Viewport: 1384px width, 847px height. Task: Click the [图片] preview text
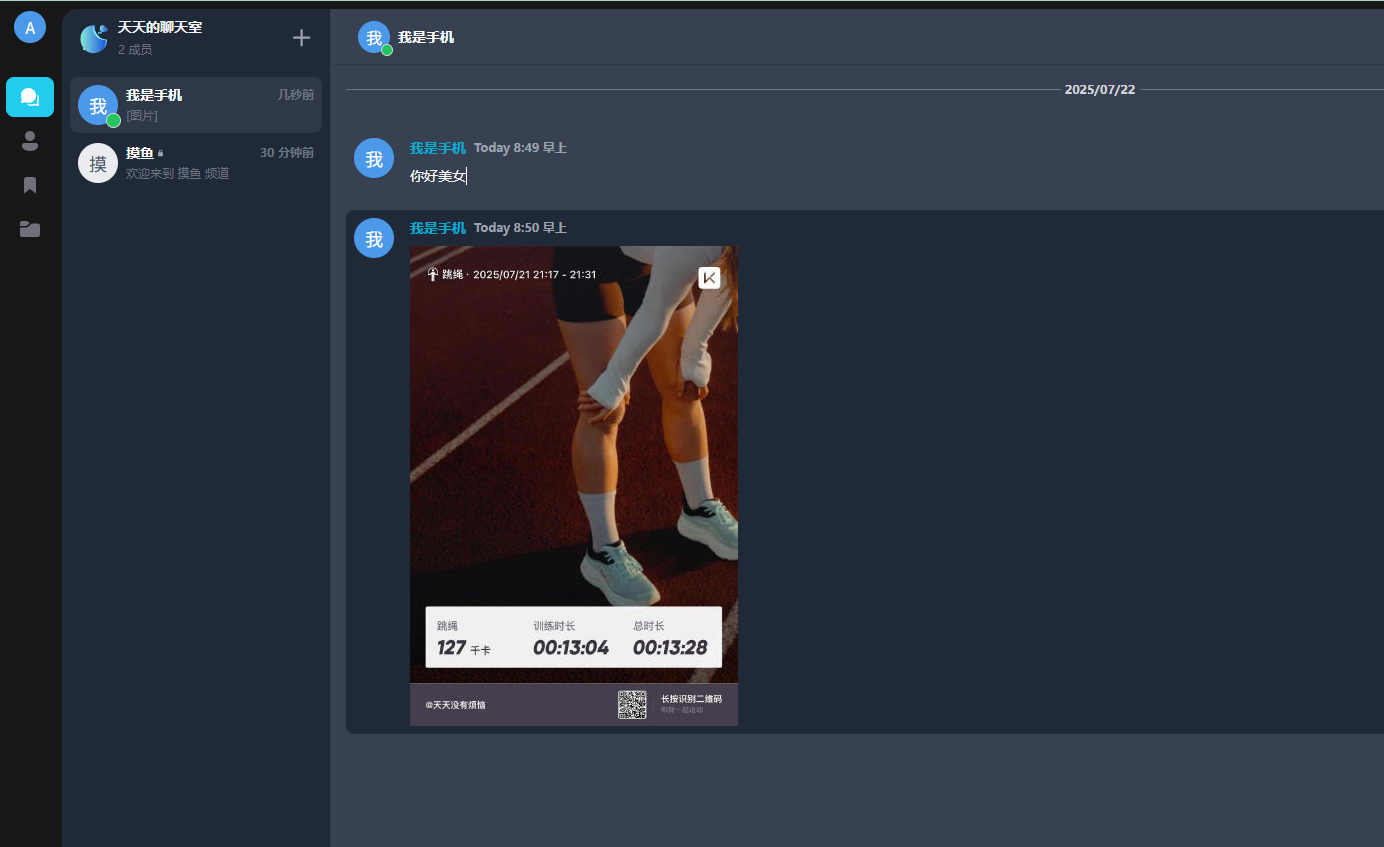pyautogui.click(x=142, y=116)
